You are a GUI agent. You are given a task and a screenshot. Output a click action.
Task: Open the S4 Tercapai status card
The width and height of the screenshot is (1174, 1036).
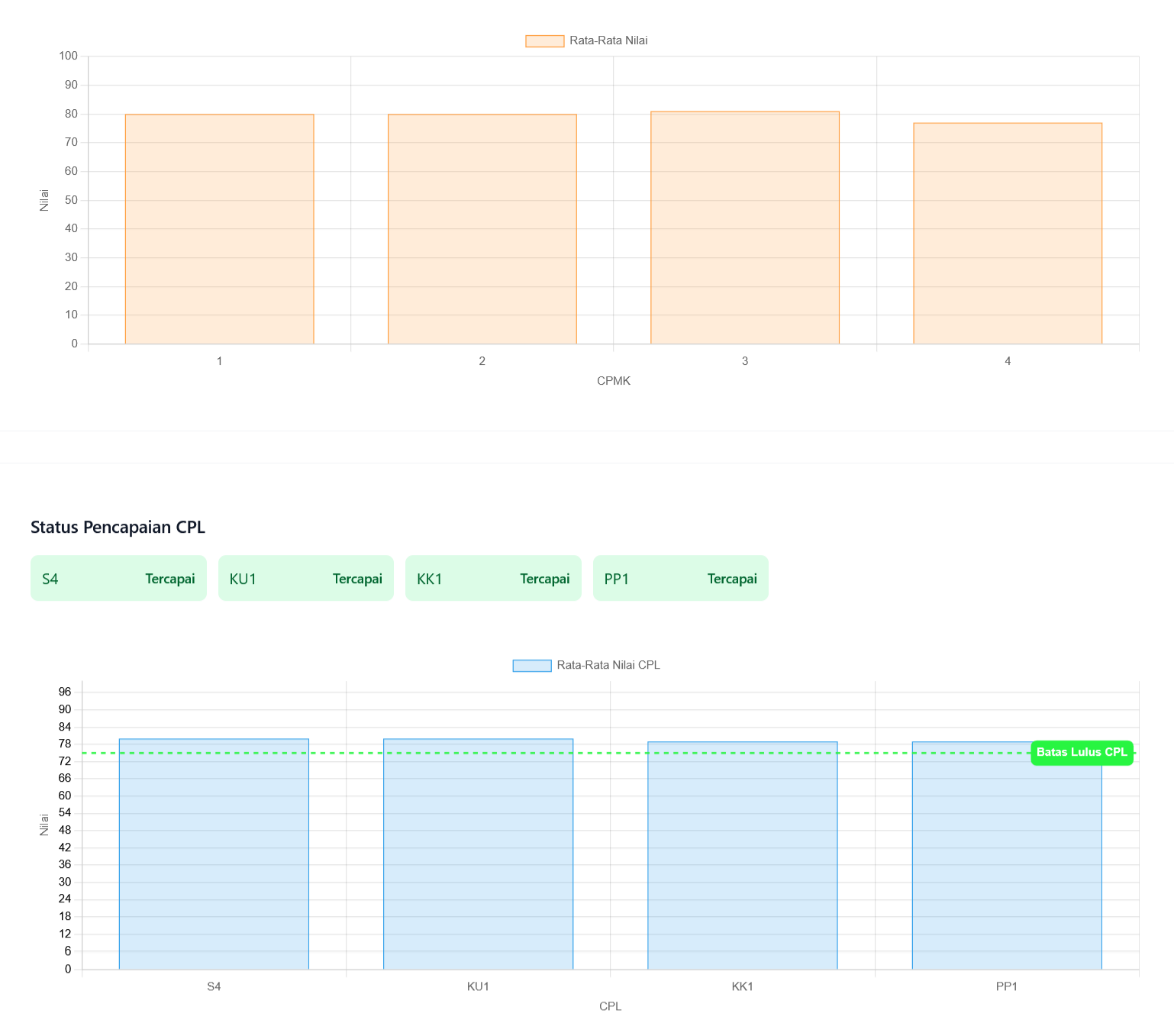[118, 579]
